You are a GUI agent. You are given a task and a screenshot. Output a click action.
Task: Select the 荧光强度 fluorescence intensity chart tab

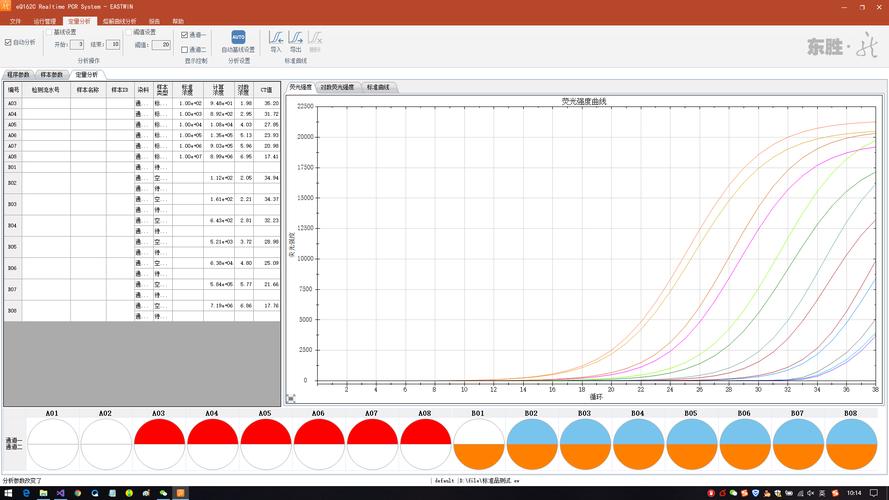point(300,87)
